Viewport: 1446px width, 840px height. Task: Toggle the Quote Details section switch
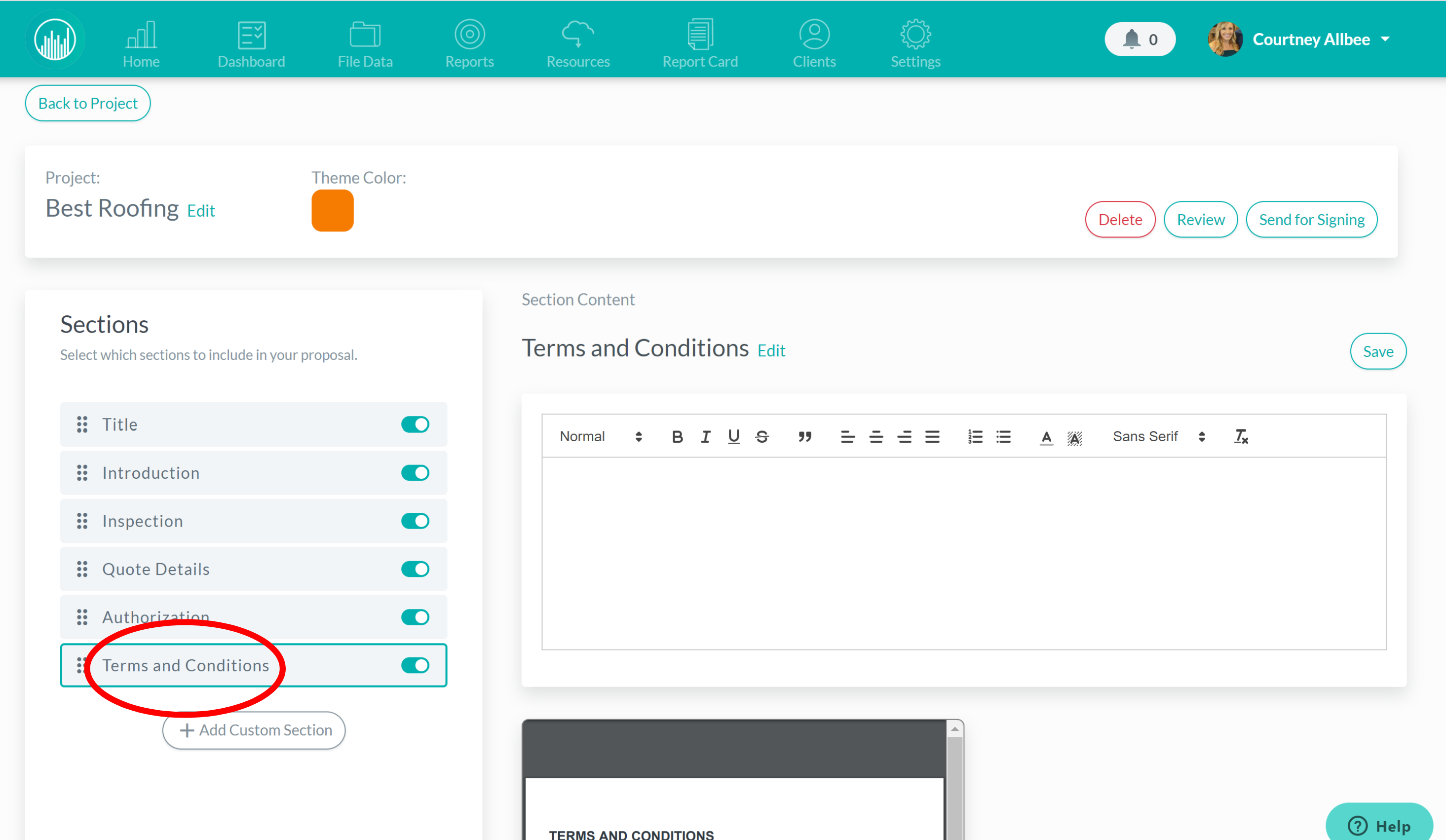pos(415,569)
